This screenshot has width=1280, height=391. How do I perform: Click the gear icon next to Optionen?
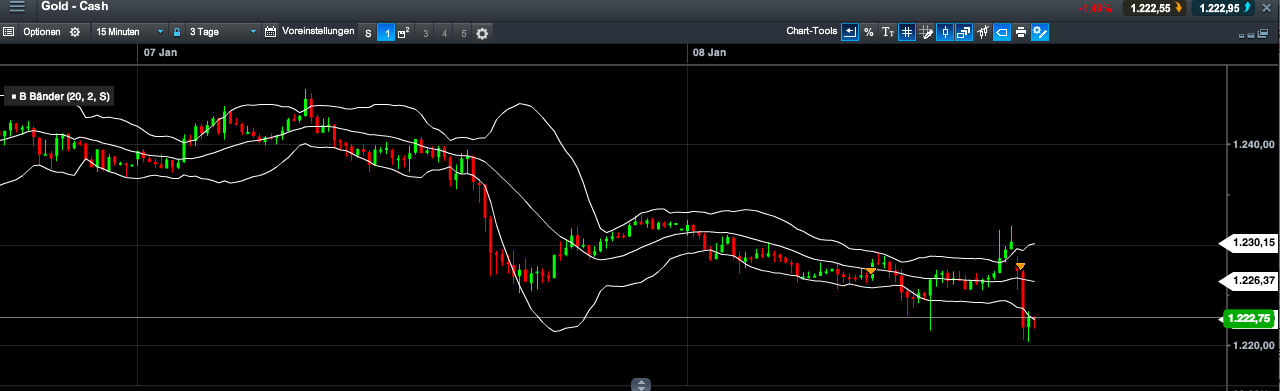[x=74, y=32]
